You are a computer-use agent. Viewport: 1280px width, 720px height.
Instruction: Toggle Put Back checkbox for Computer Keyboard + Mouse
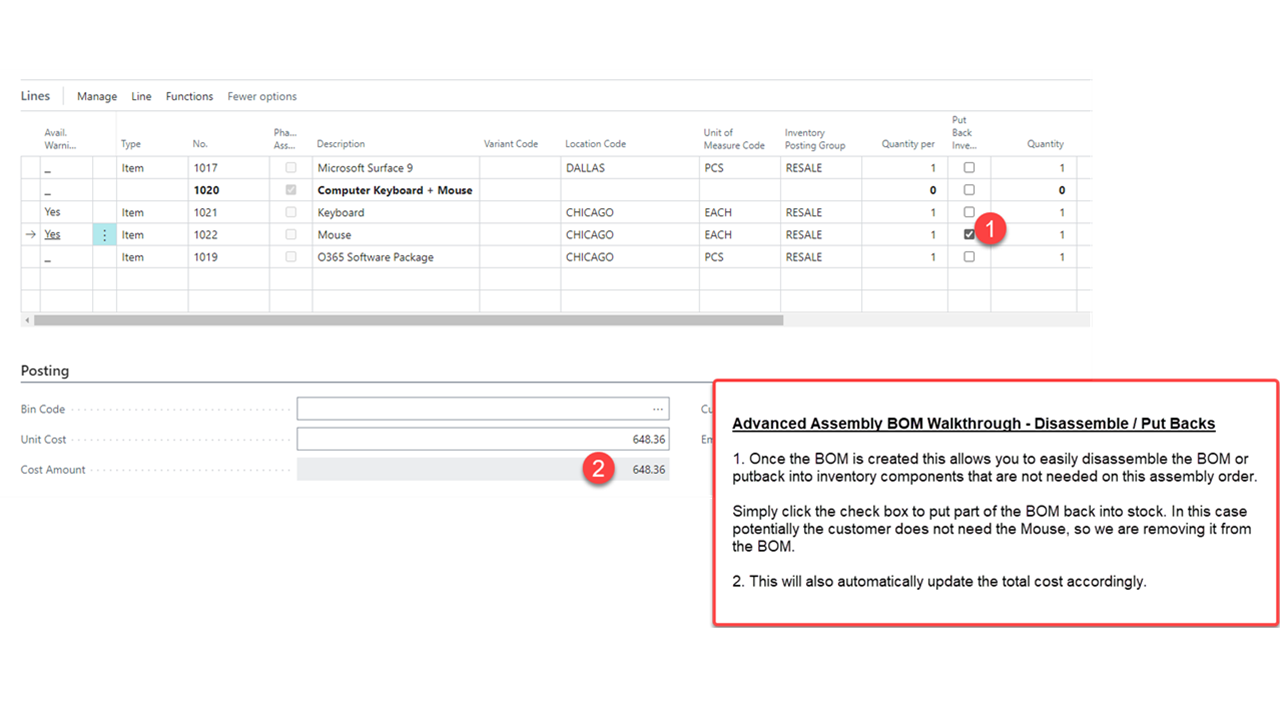coord(969,190)
